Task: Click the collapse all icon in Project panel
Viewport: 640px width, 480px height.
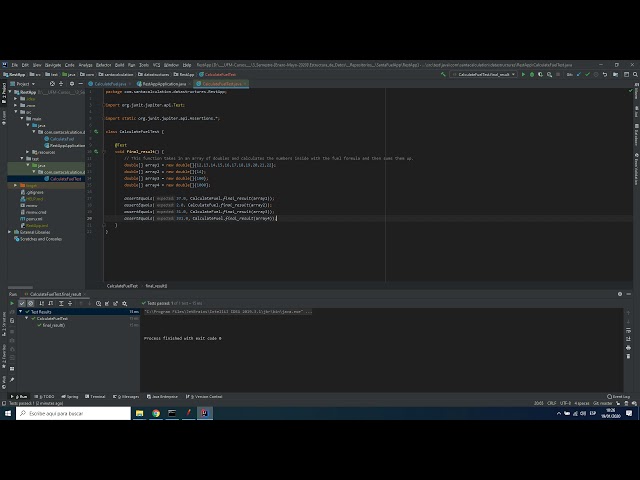Action: point(61,84)
